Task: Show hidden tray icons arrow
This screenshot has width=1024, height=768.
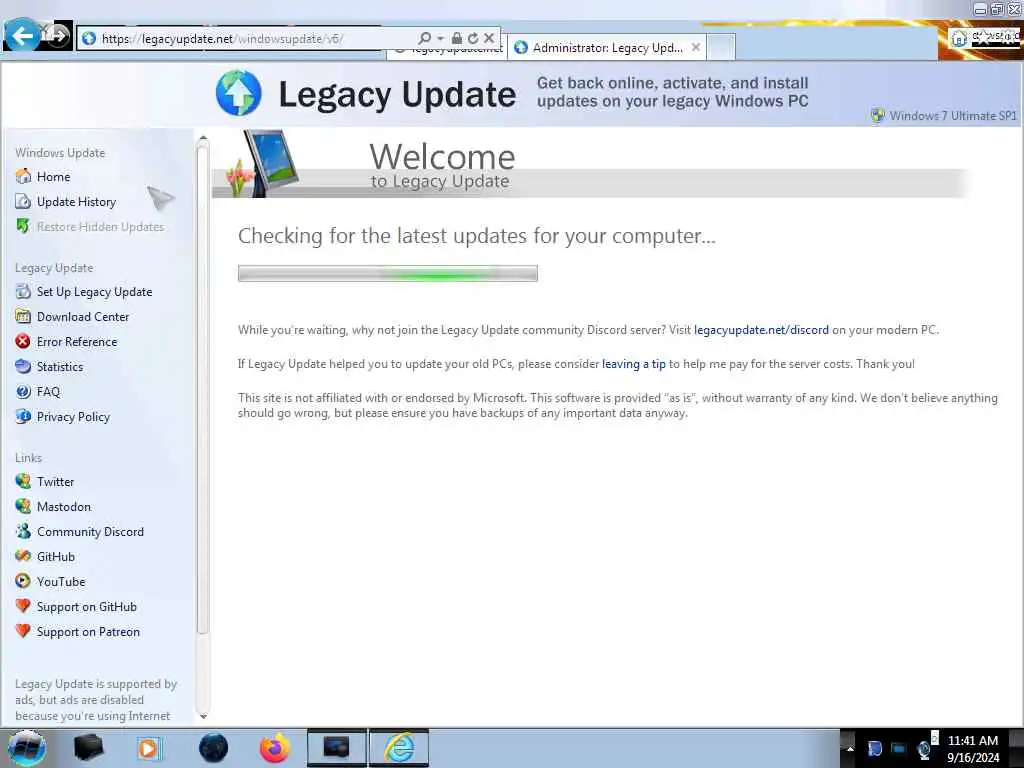Action: click(x=850, y=748)
